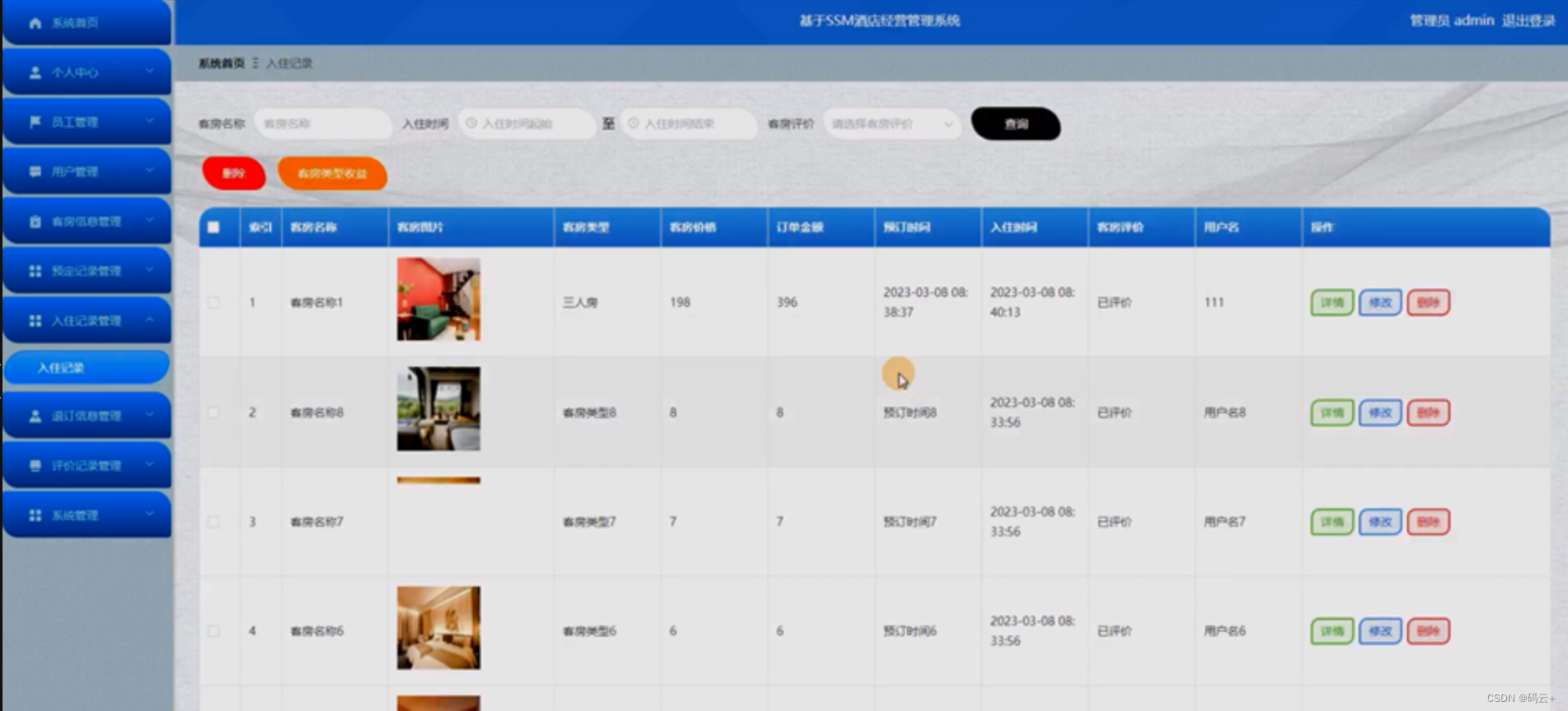
Task: Click the red 删除 batch delete button
Action: (234, 173)
